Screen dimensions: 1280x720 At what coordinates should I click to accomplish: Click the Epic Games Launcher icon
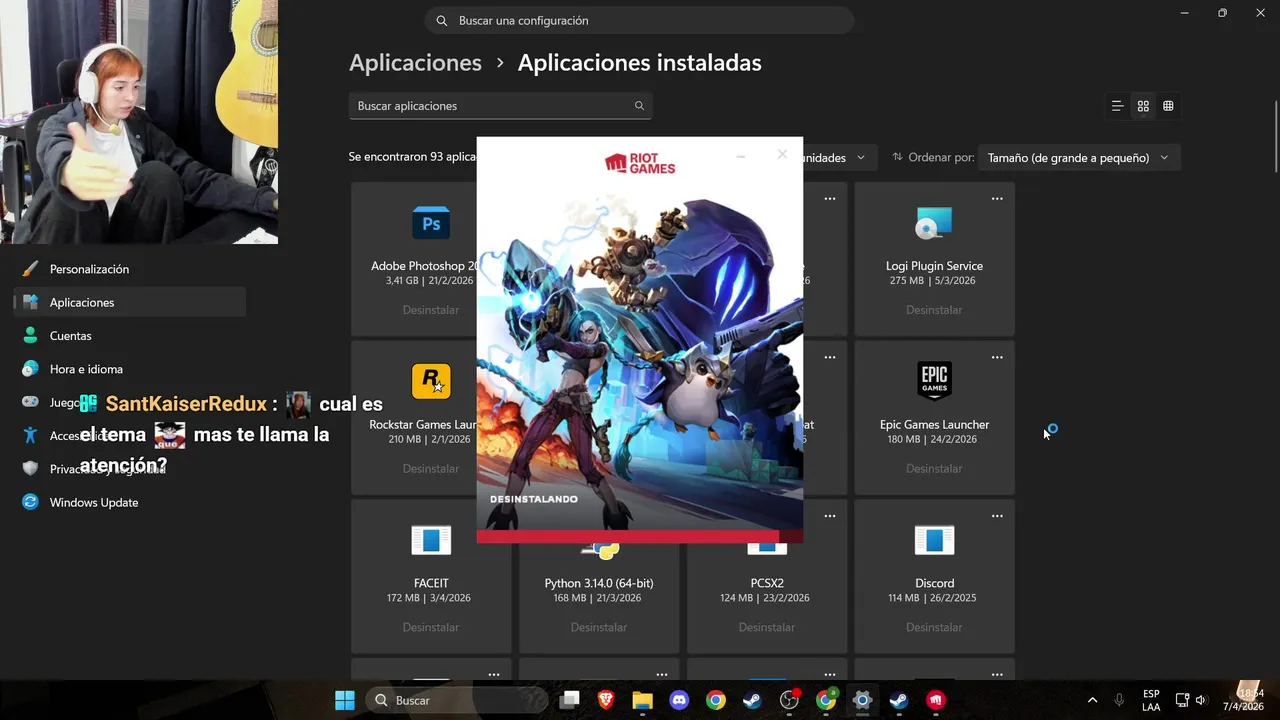coord(934,381)
